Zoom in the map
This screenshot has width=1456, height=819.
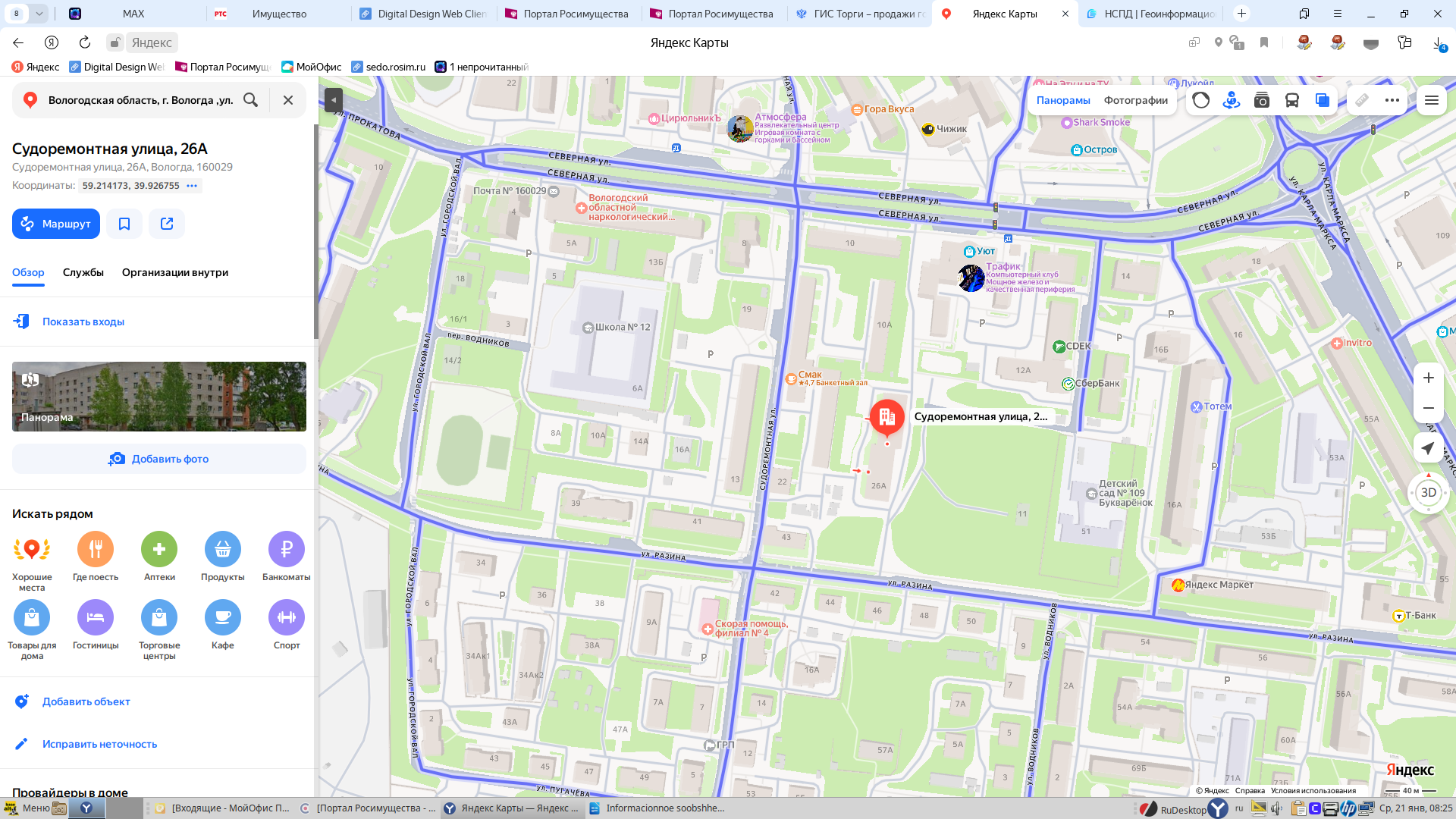point(1428,378)
